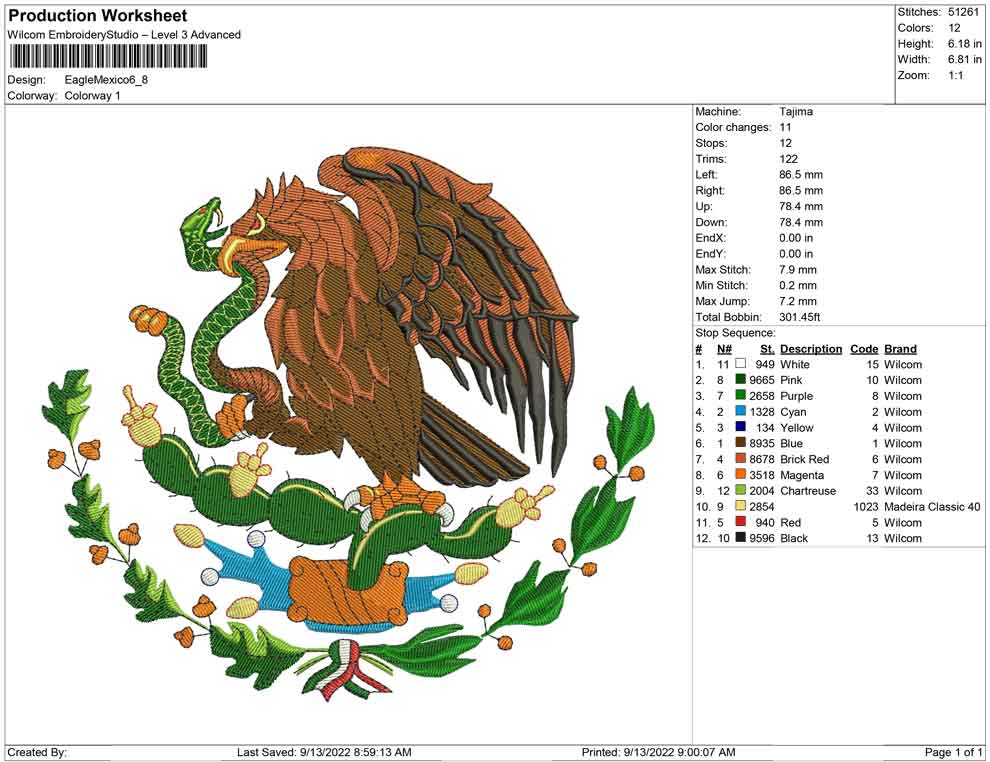Click the Created By label

pos(37,752)
